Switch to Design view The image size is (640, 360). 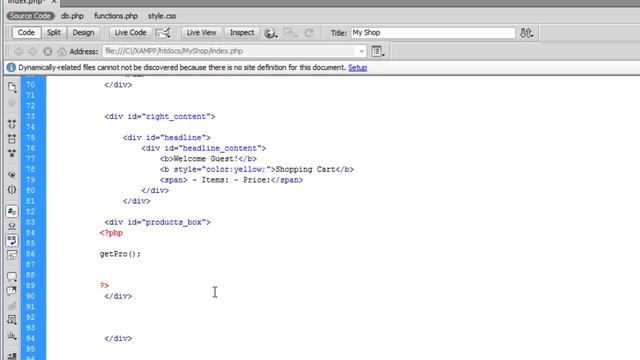[x=83, y=33]
